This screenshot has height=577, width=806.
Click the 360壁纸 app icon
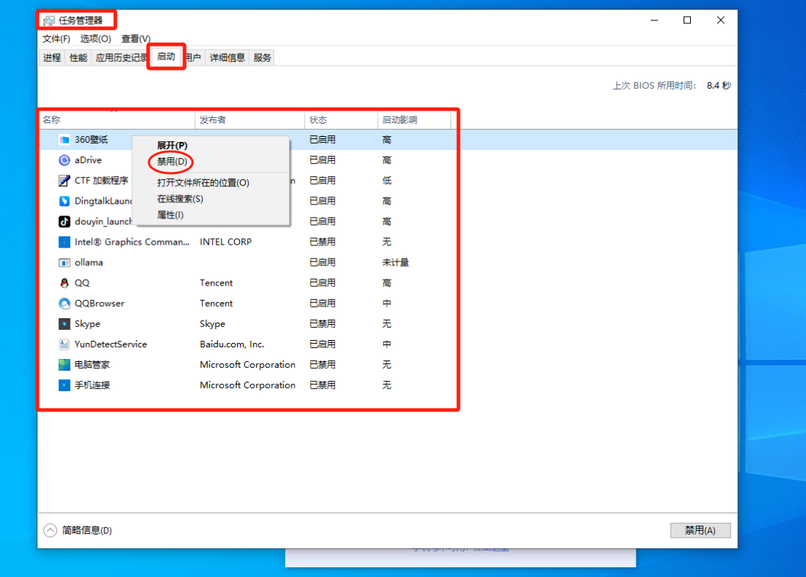64,140
